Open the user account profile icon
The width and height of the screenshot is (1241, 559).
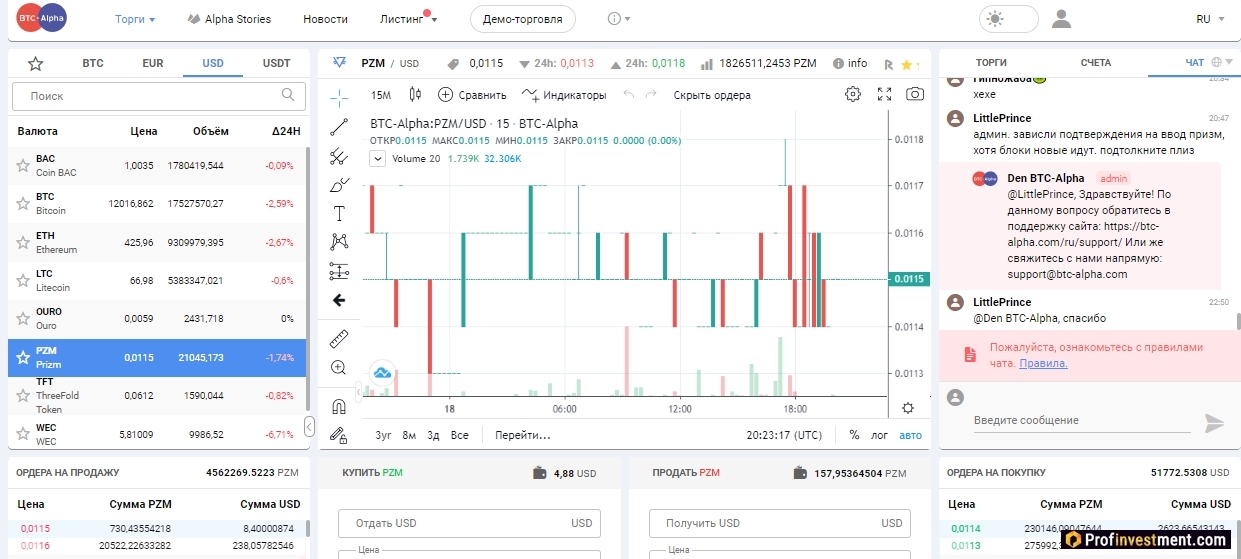tap(1061, 19)
